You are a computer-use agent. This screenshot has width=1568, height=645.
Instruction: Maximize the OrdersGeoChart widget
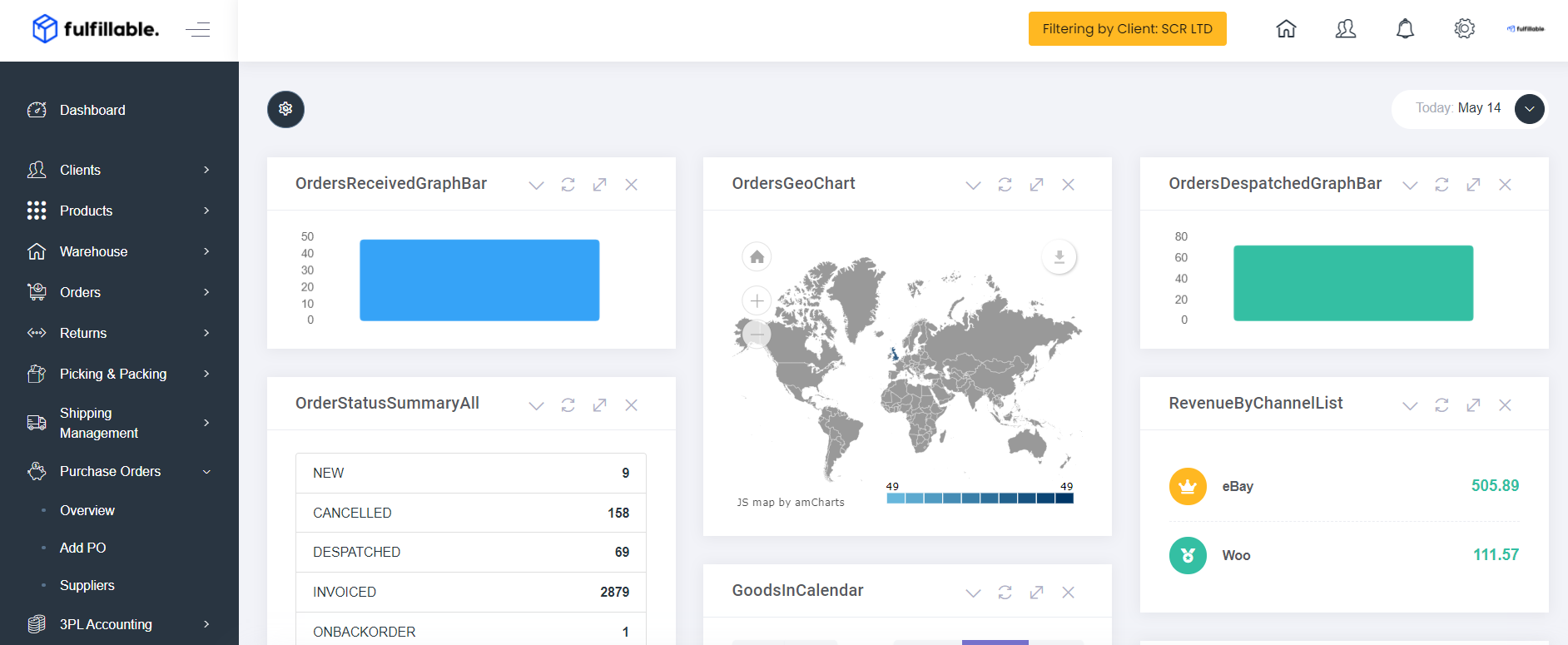(x=1037, y=185)
